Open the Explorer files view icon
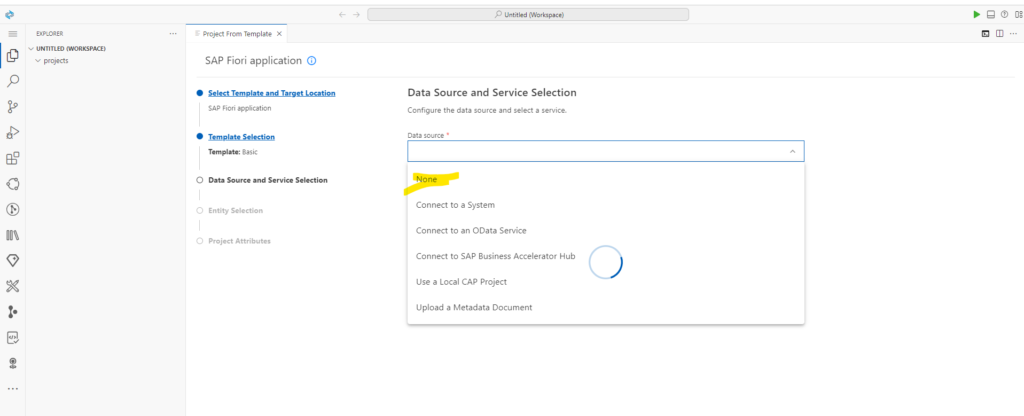 [12, 56]
